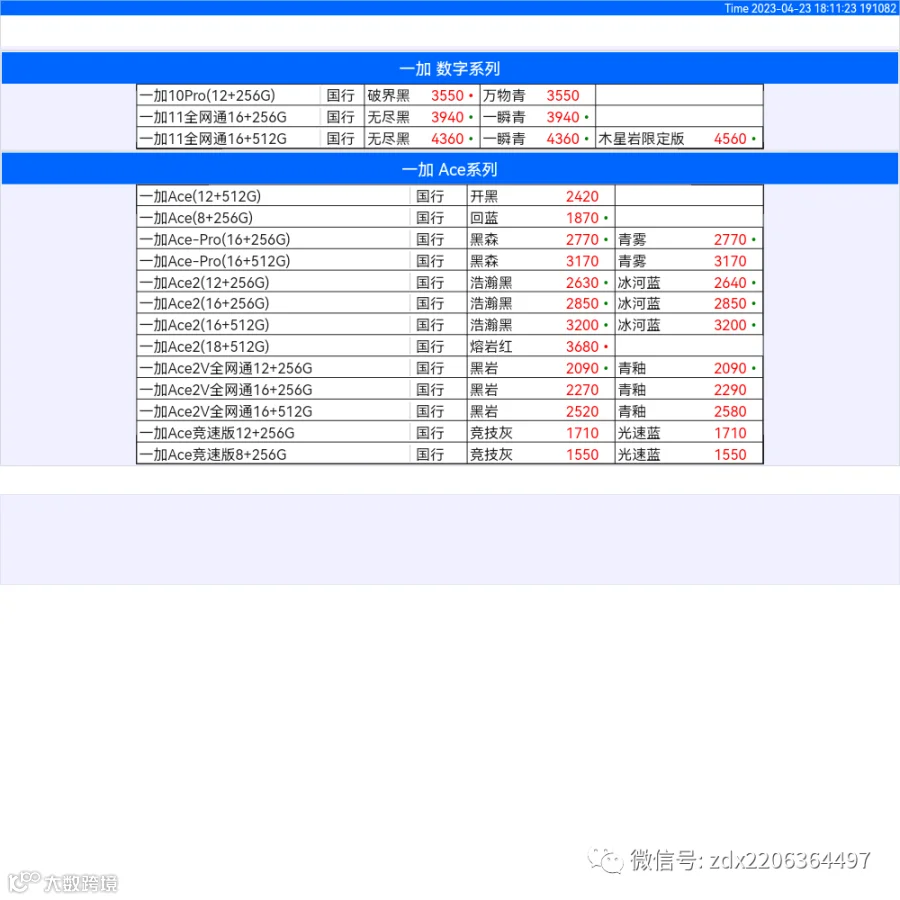
Task: Click price 1870 for 回蓝
Action: click(582, 218)
